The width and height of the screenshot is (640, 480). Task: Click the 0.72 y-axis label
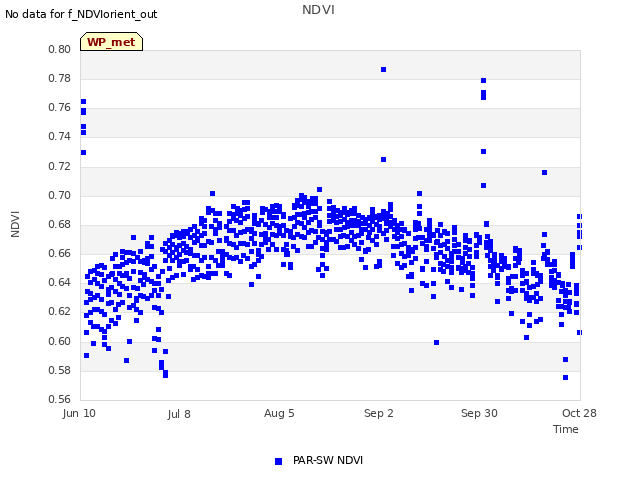coord(59,166)
